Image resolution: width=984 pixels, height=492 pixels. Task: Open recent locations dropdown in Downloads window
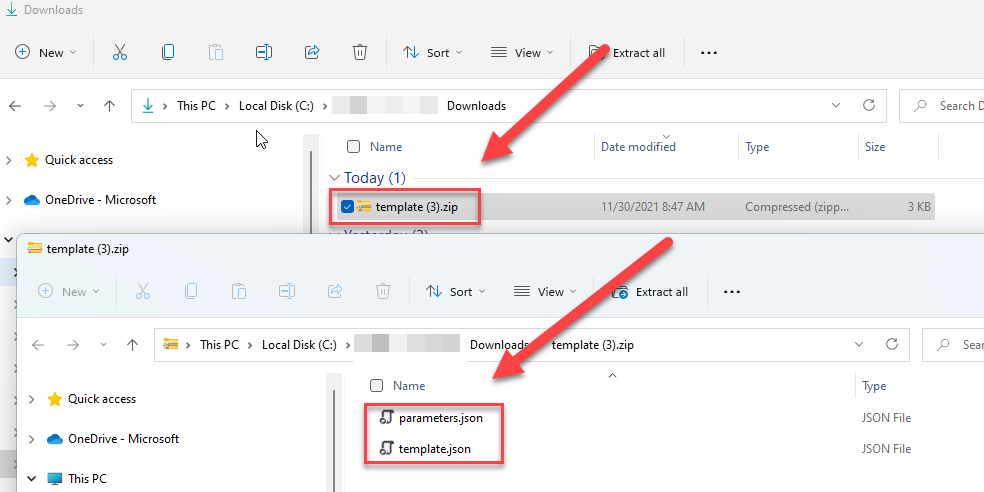coord(80,106)
